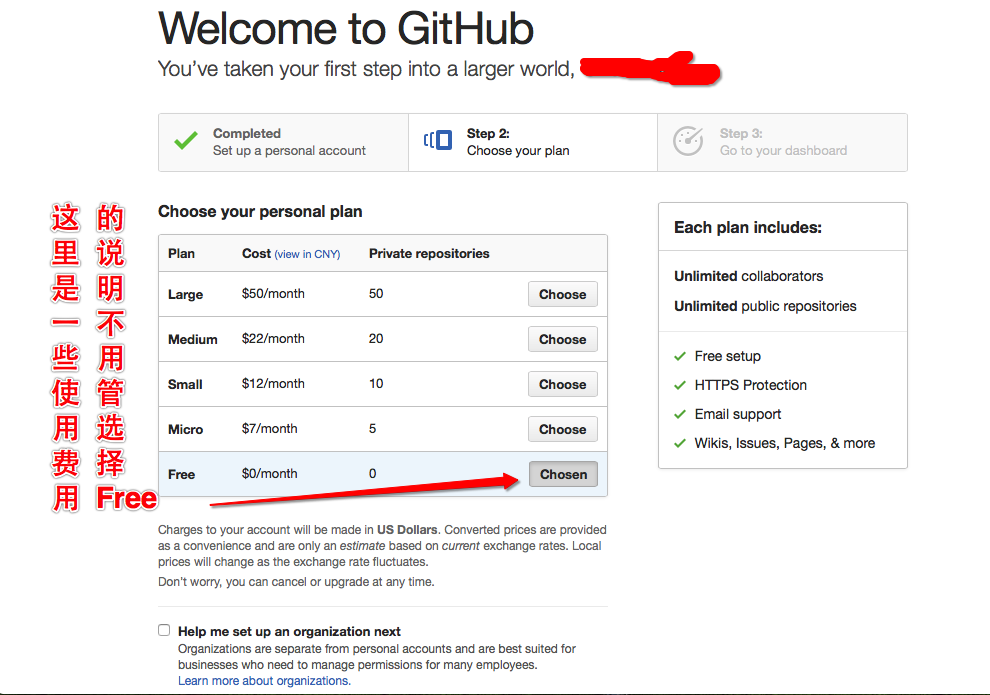
Task: Choose the Small $12/month plan
Action: (563, 384)
